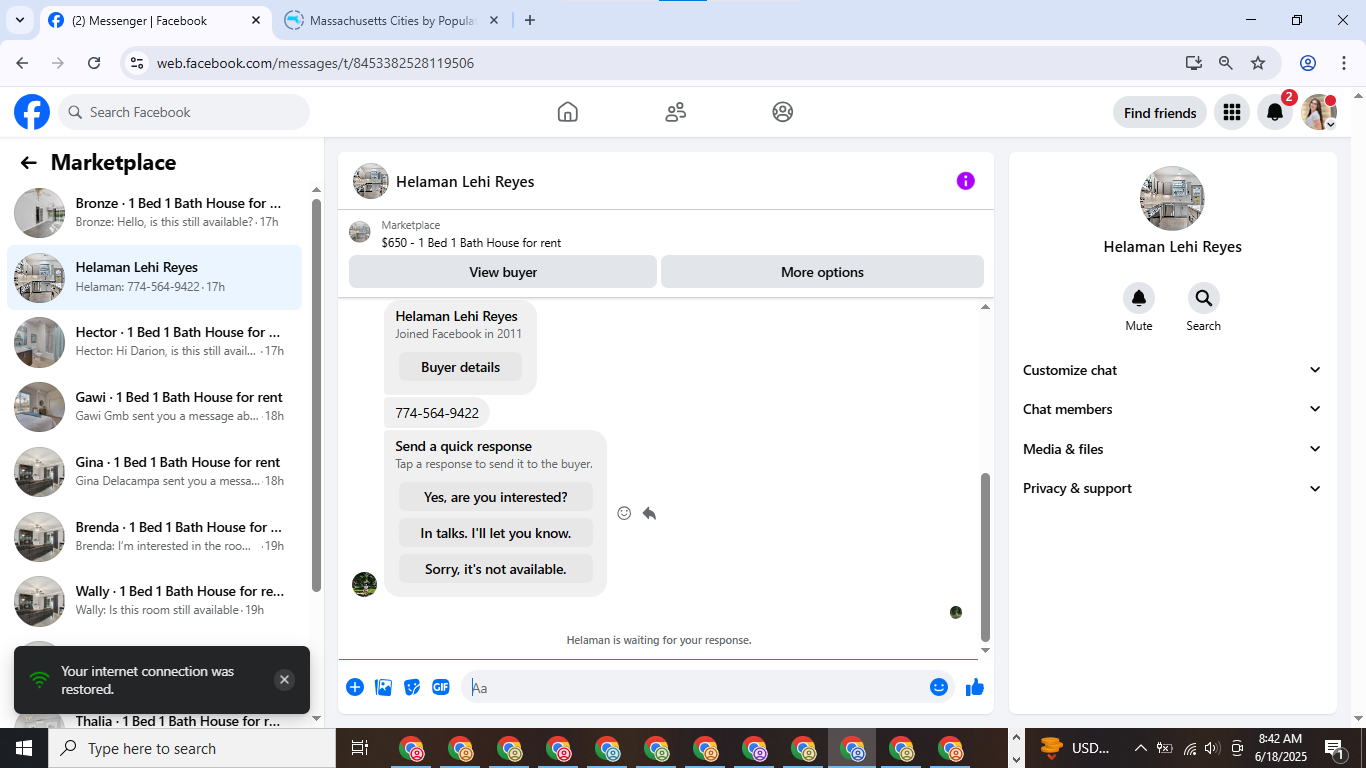This screenshot has height=768, width=1366.
Task: React to the quick response message
Action: pyautogui.click(x=624, y=513)
